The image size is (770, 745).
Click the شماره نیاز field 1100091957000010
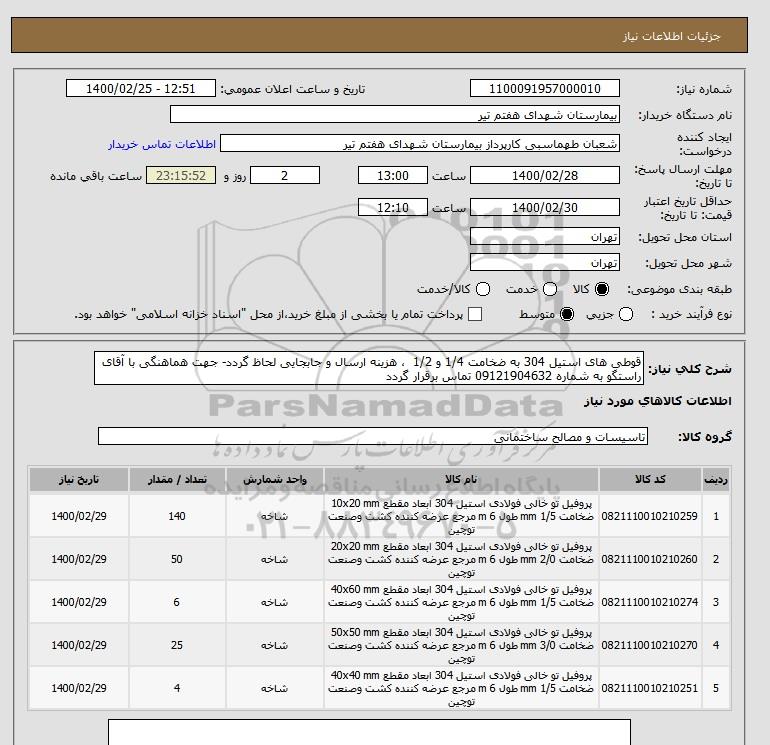(545, 88)
